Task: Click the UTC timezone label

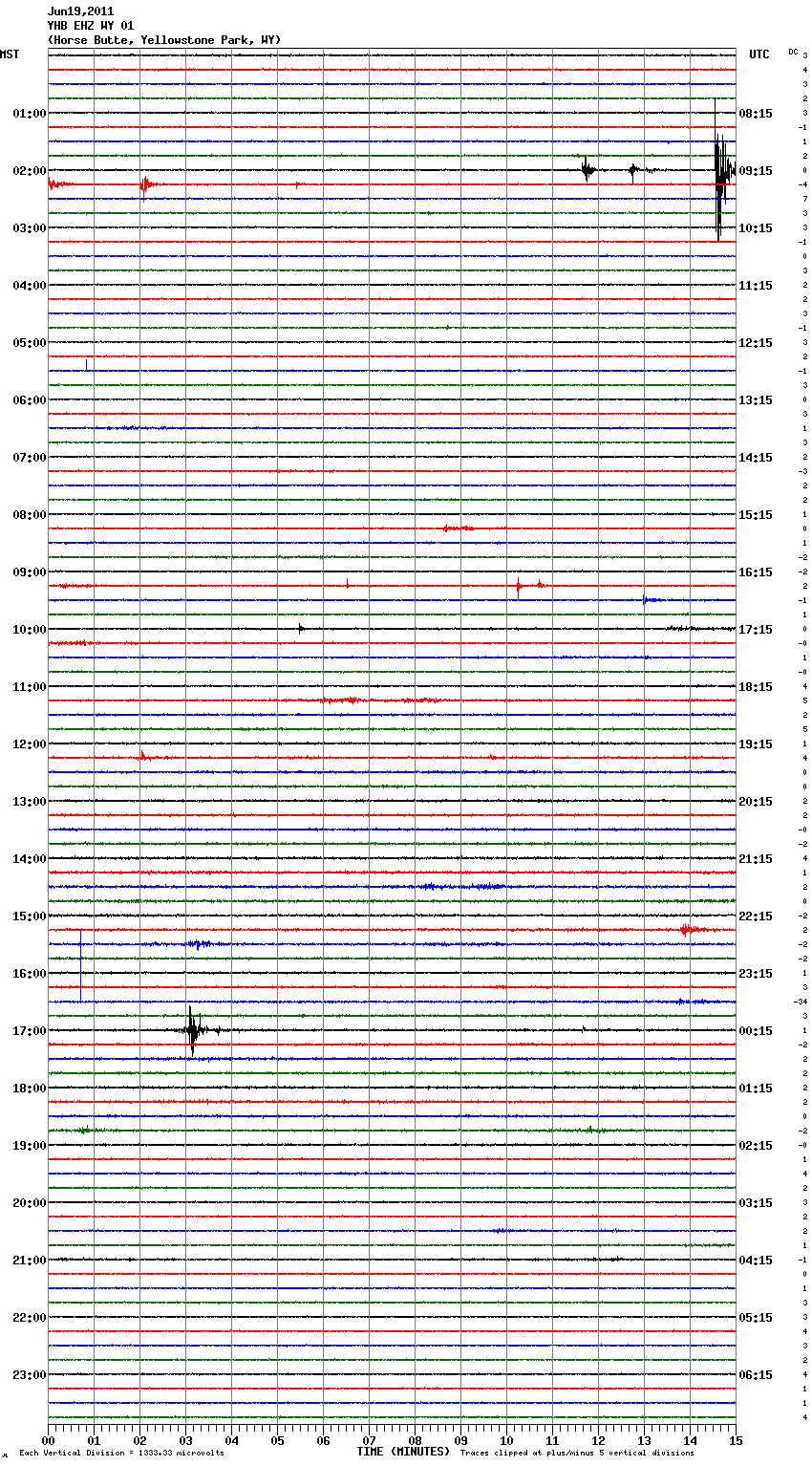Action: point(759,54)
